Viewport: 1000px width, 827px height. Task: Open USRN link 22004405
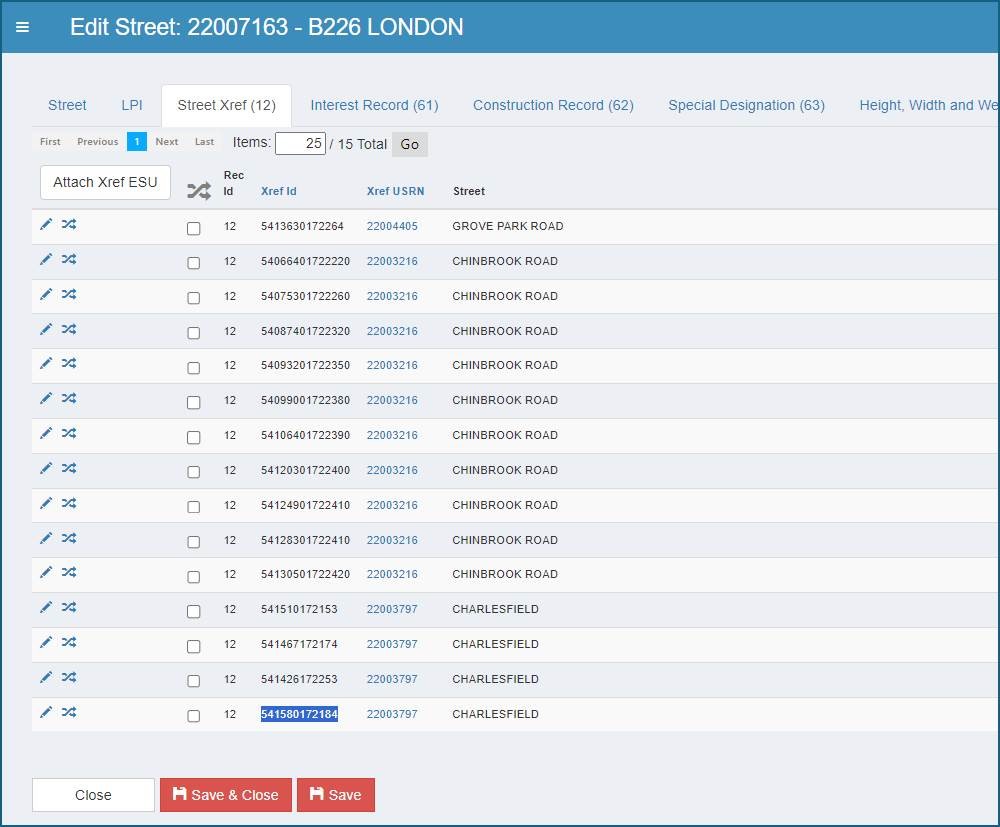[392, 226]
